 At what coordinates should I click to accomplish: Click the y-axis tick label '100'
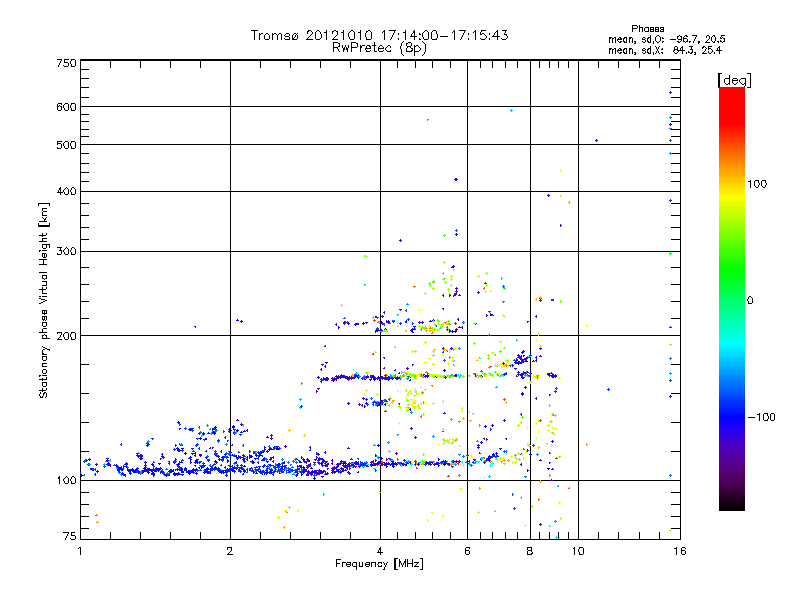(x=66, y=480)
